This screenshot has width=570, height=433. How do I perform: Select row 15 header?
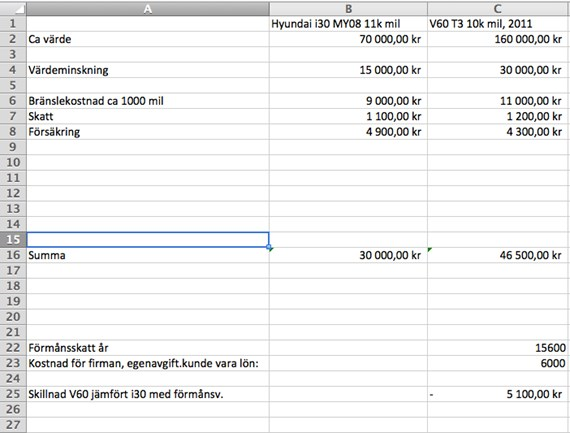tap(13, 240)
